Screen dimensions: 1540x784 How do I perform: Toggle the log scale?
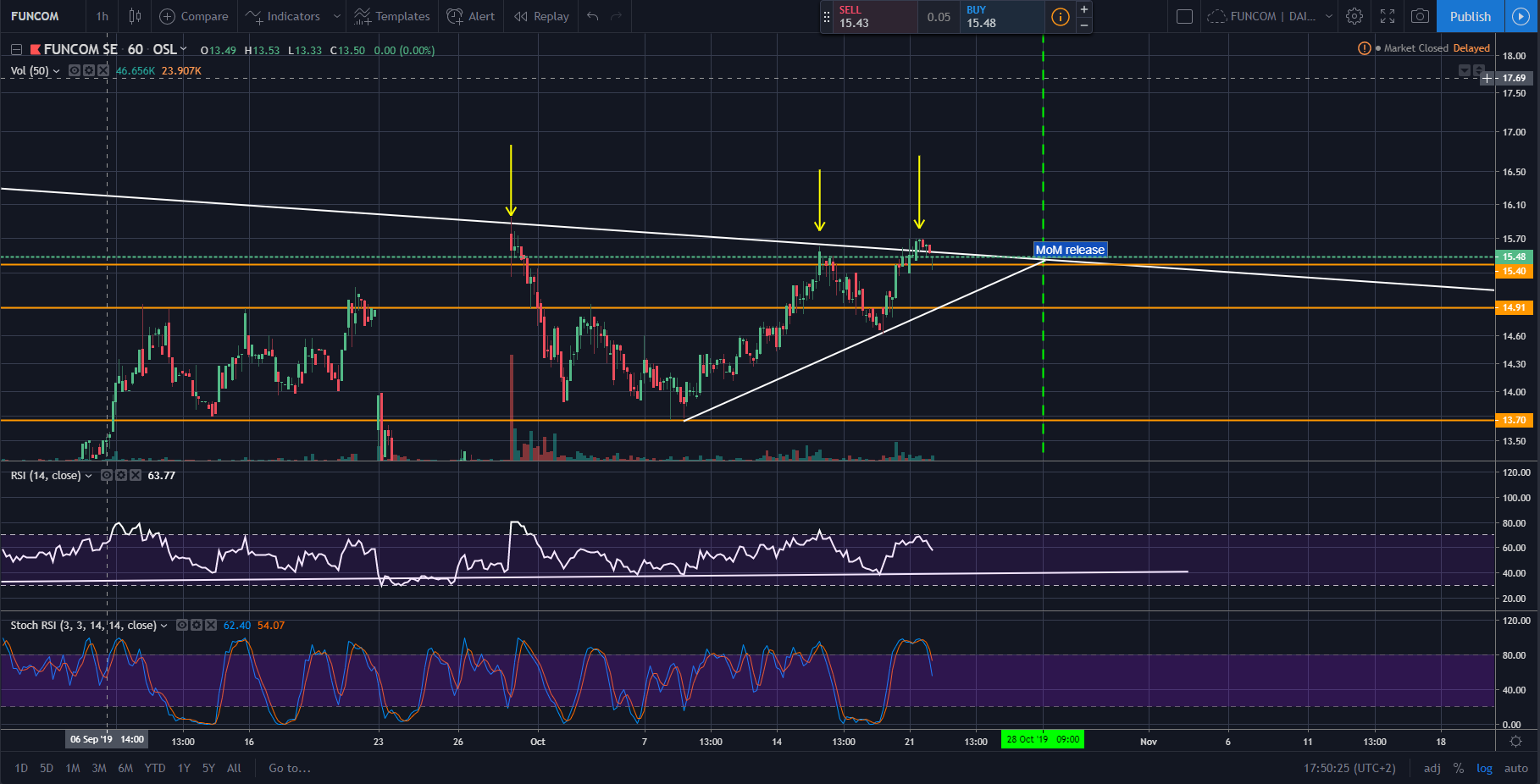(1484, 768)
